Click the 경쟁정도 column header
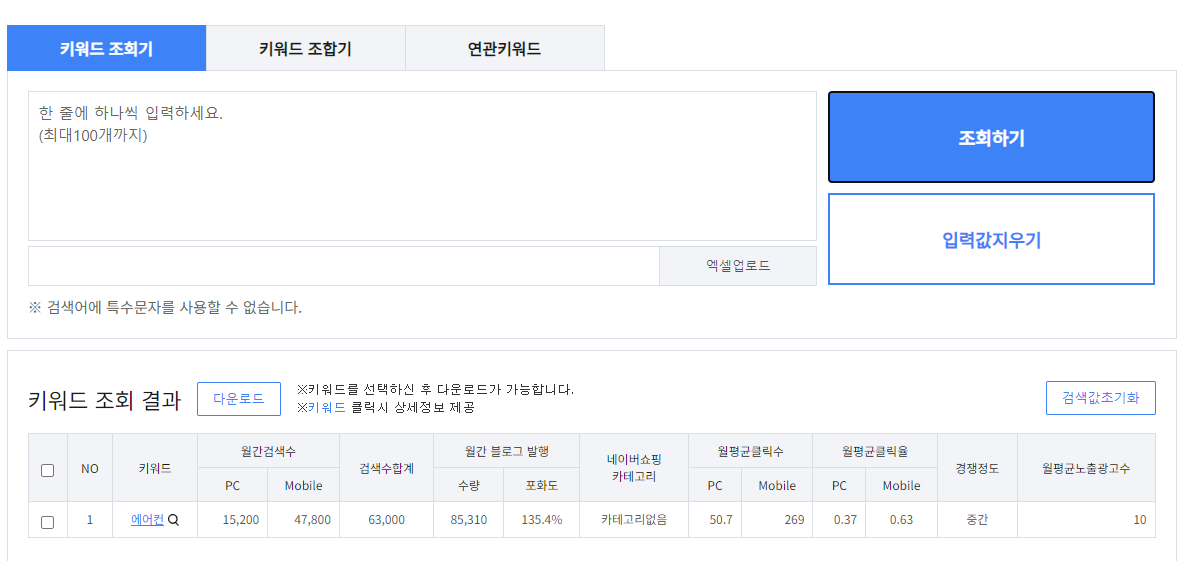This screenshot has width=1179, height=561. [x=977, y=469]
